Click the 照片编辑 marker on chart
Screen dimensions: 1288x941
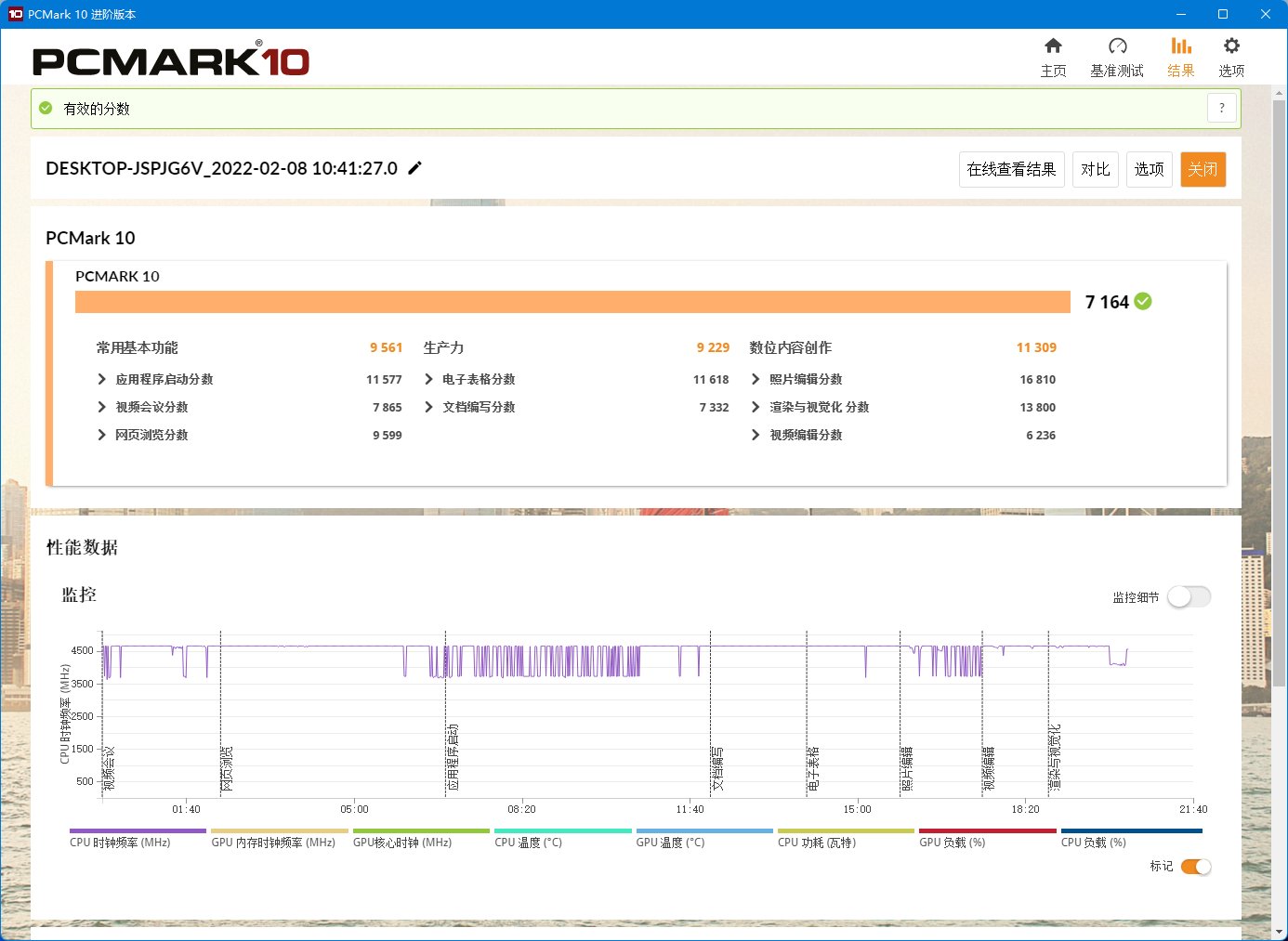(x=907, y=768)
